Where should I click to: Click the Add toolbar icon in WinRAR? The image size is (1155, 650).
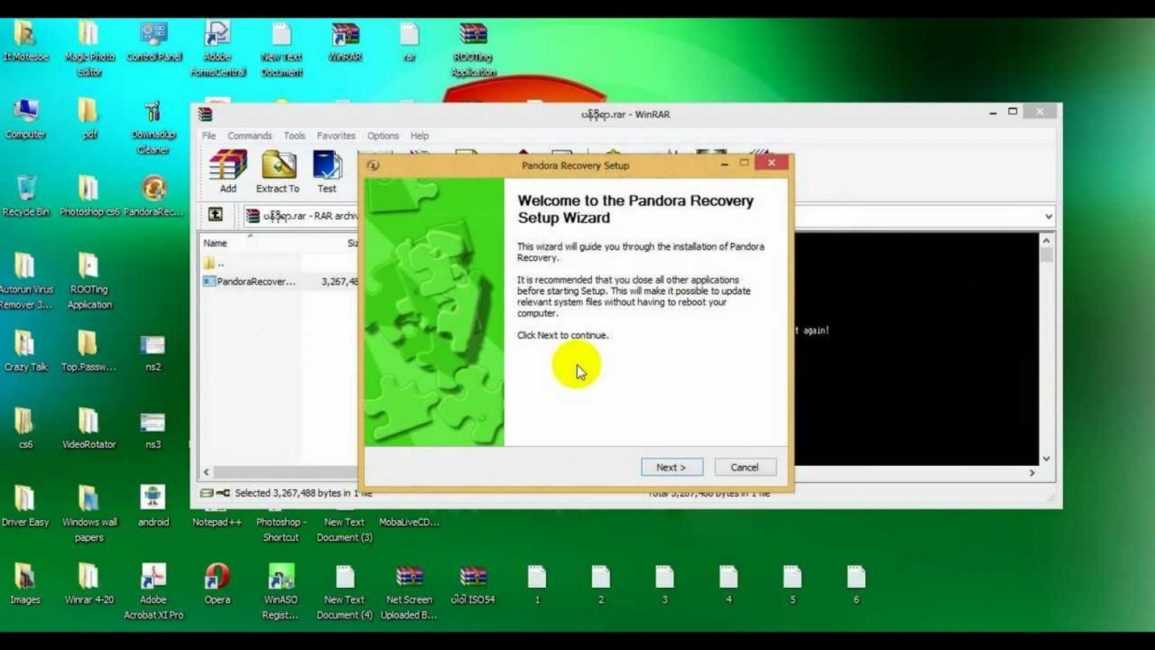coord(228,171)
